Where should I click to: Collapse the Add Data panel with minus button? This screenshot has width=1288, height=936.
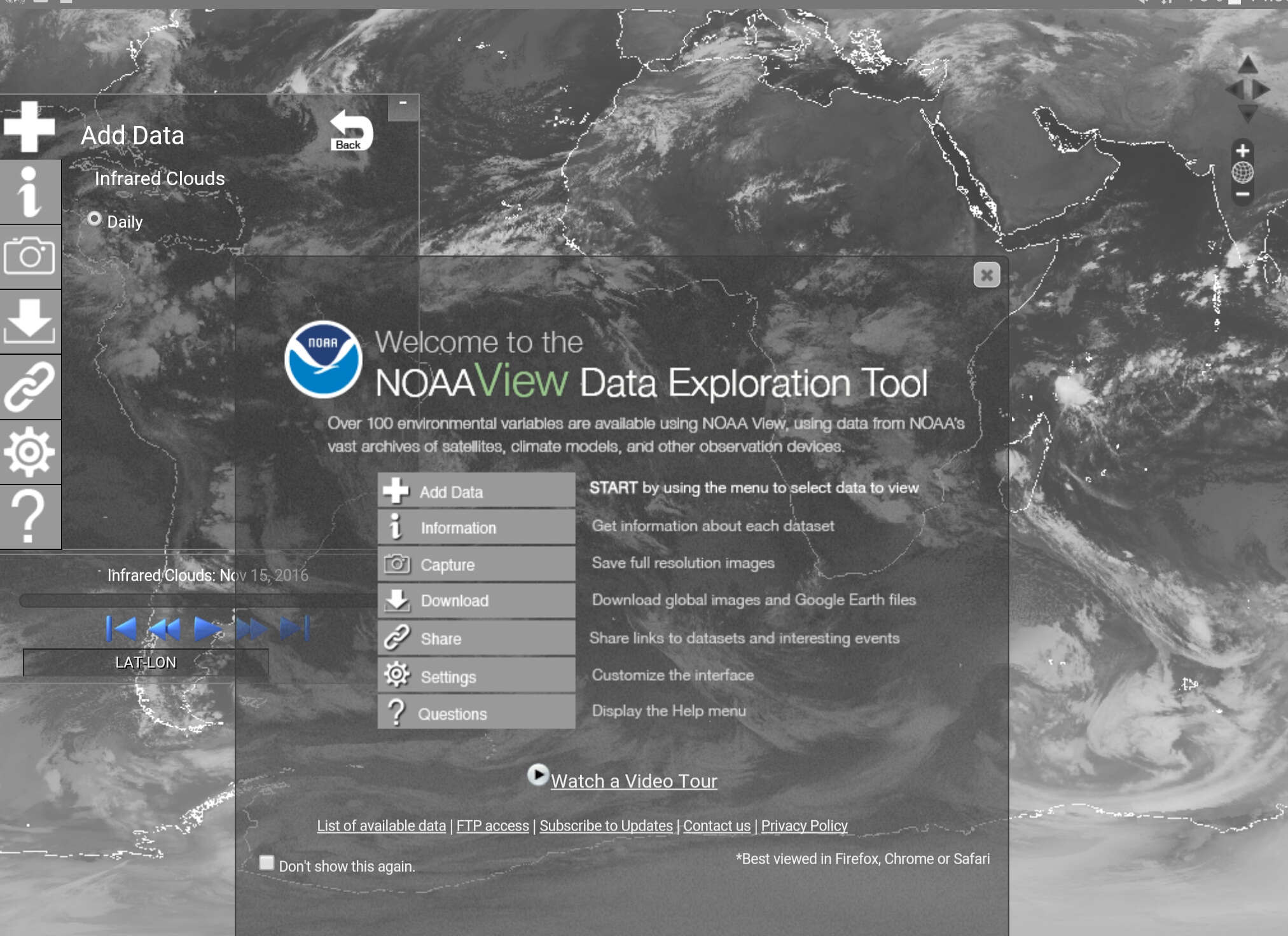403,107
